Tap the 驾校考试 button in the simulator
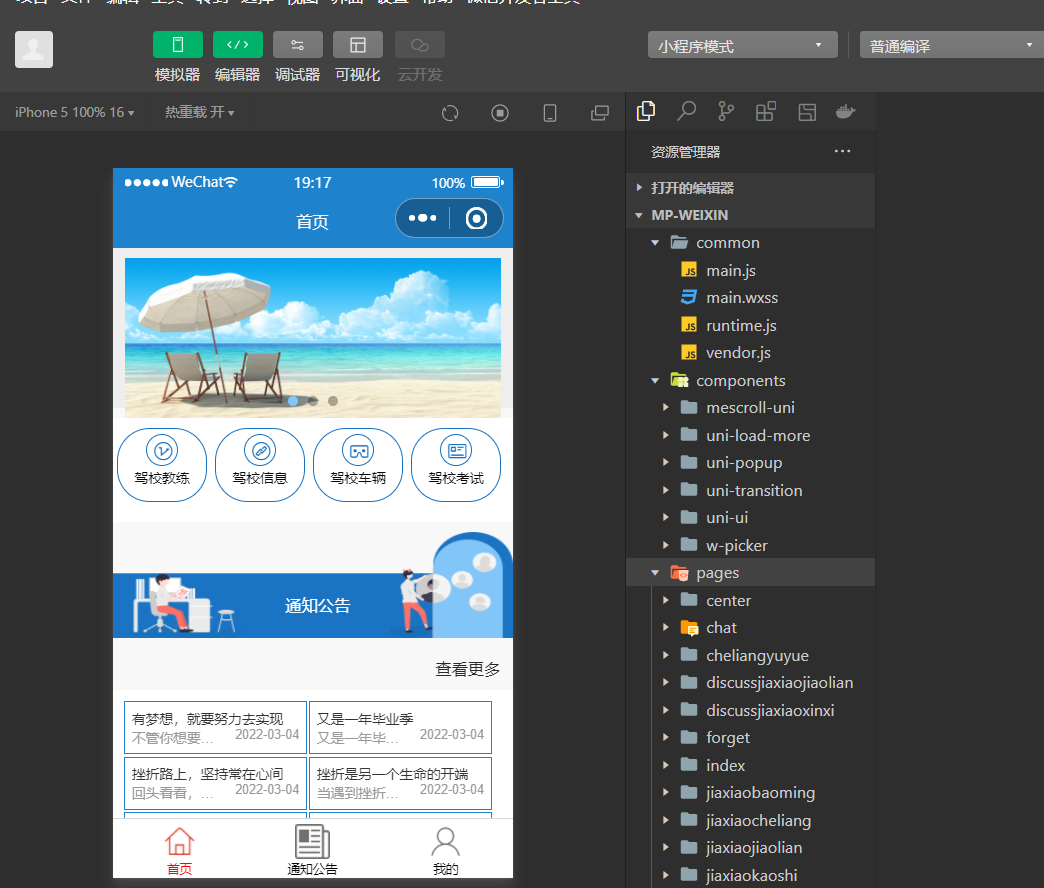The height and width of the screenshot is (888, 1044). (456, 464)
